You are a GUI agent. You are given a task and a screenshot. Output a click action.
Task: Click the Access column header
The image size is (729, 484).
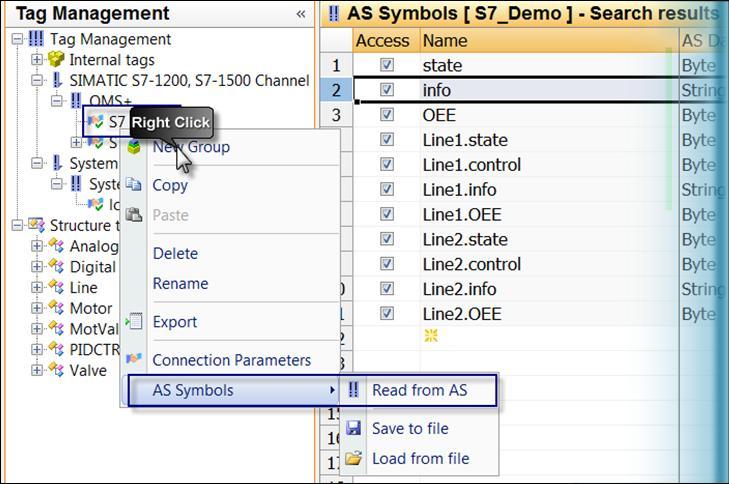386,40
